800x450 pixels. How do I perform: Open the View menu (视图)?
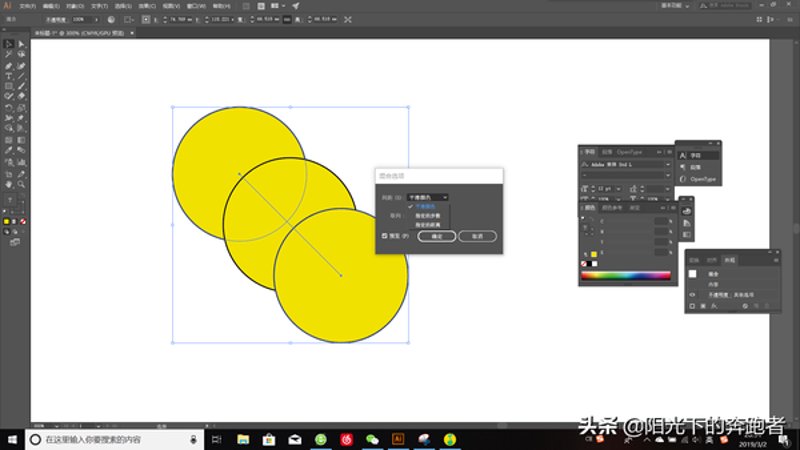coord(171,6)
